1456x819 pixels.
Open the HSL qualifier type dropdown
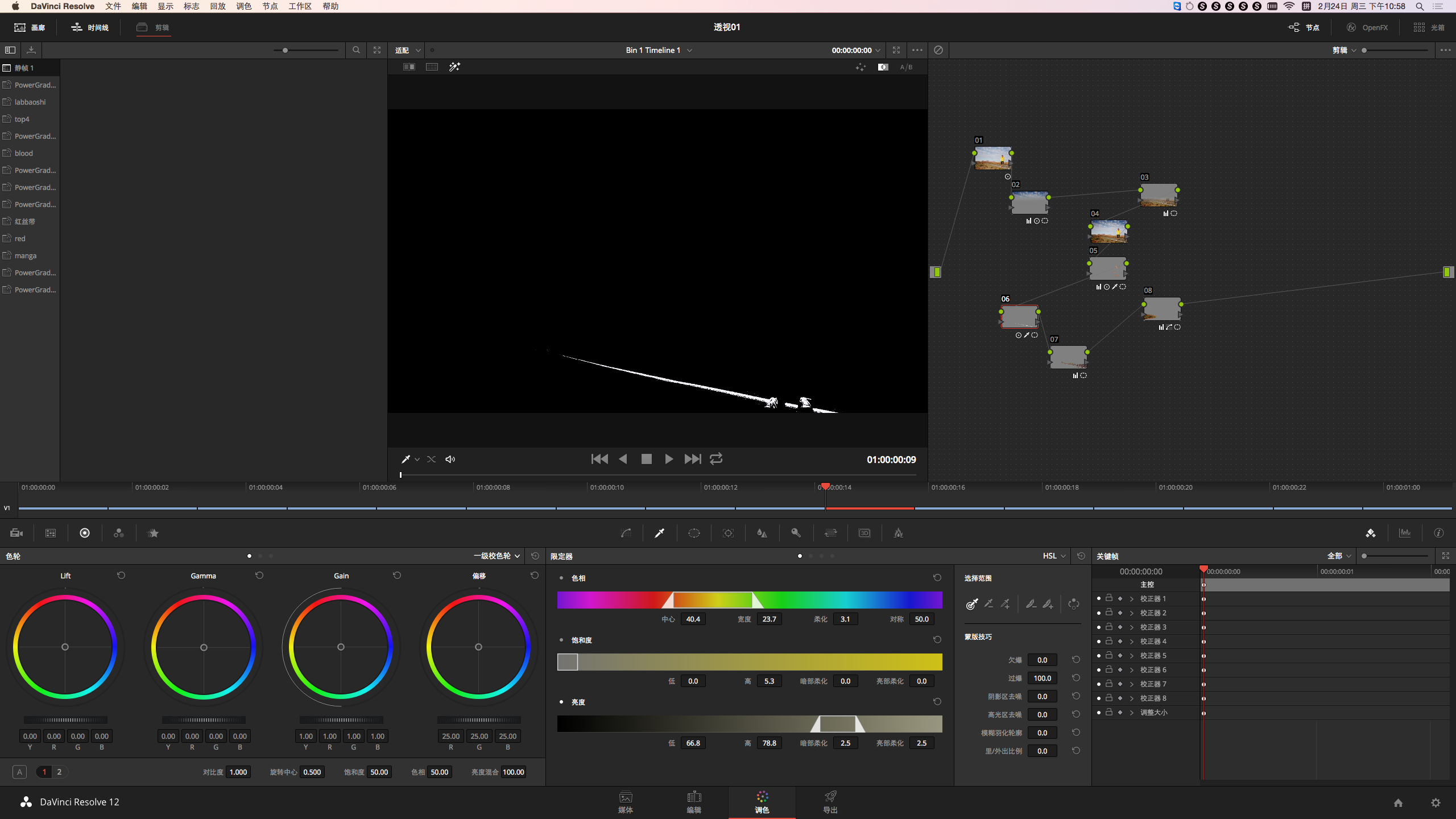tap(1054, 556)
